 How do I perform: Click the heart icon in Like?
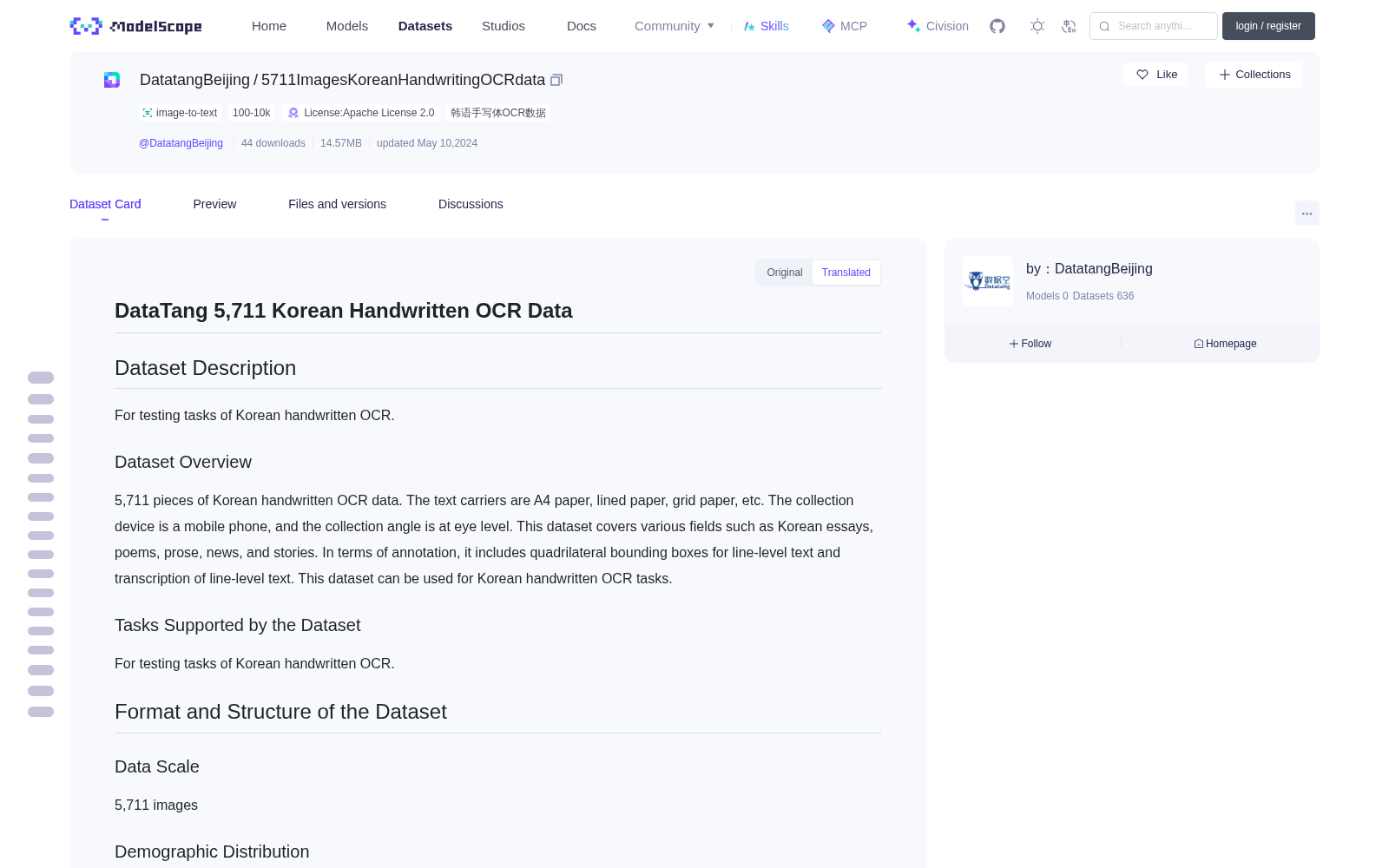[x=1142, y=75]
